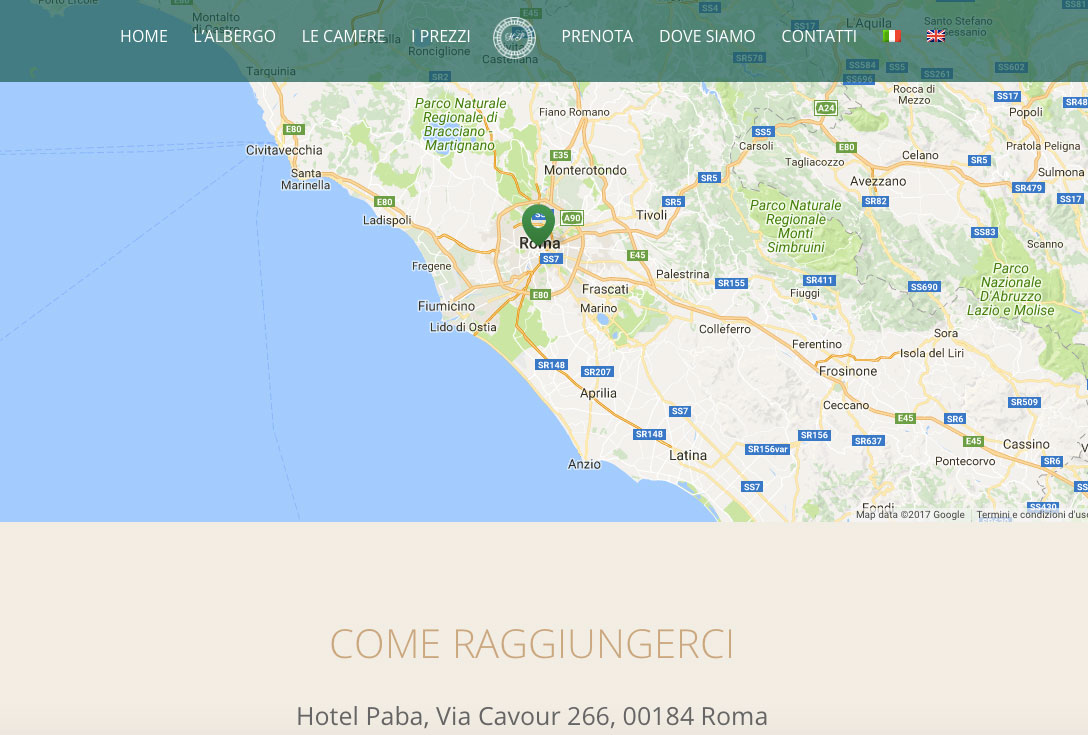Click the SR155 road badge near Palestrina
This screenshot has width=1088, height=735.
pyautogui.click(x=731, y=283)
